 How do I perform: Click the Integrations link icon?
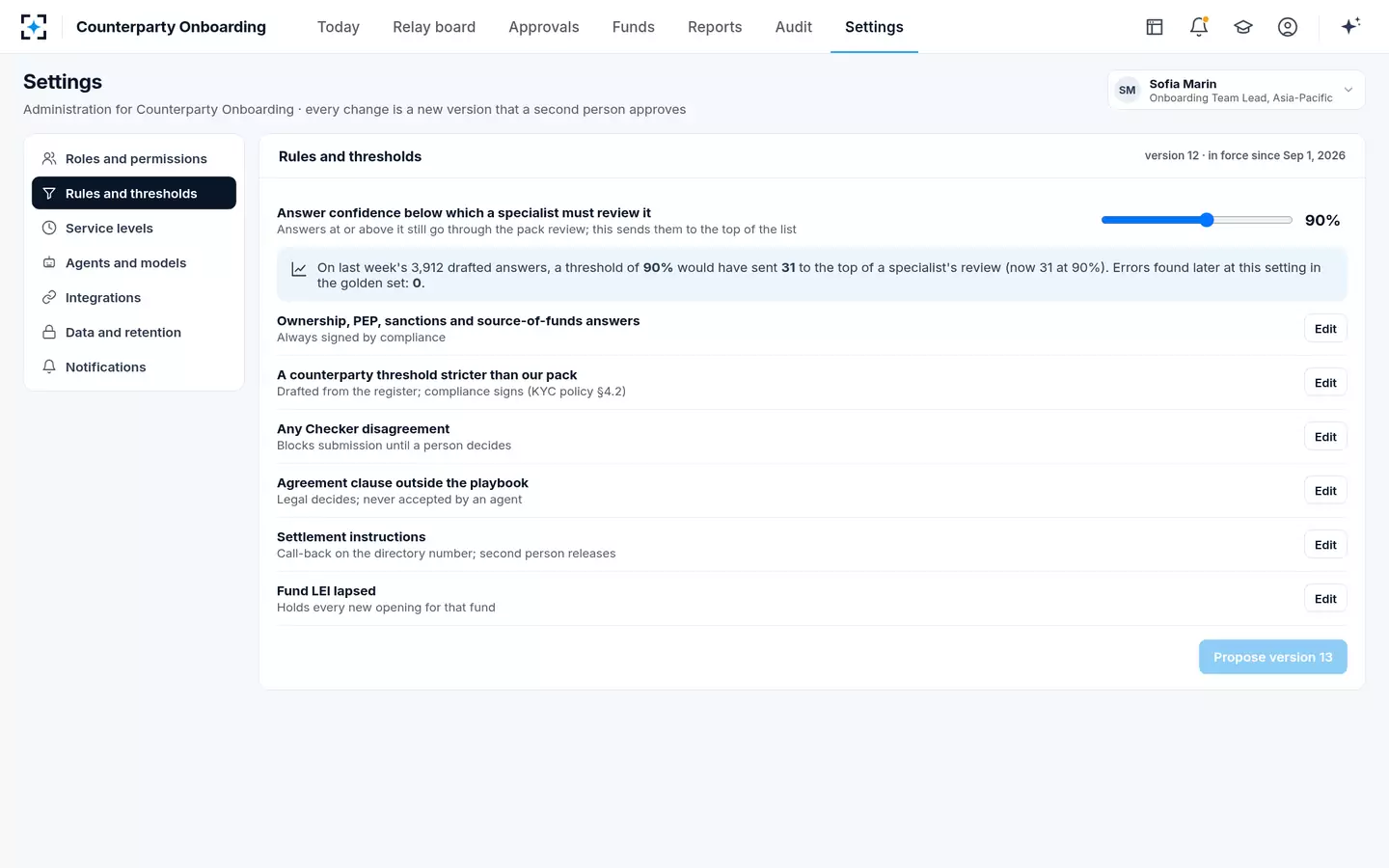pos(49,297)
